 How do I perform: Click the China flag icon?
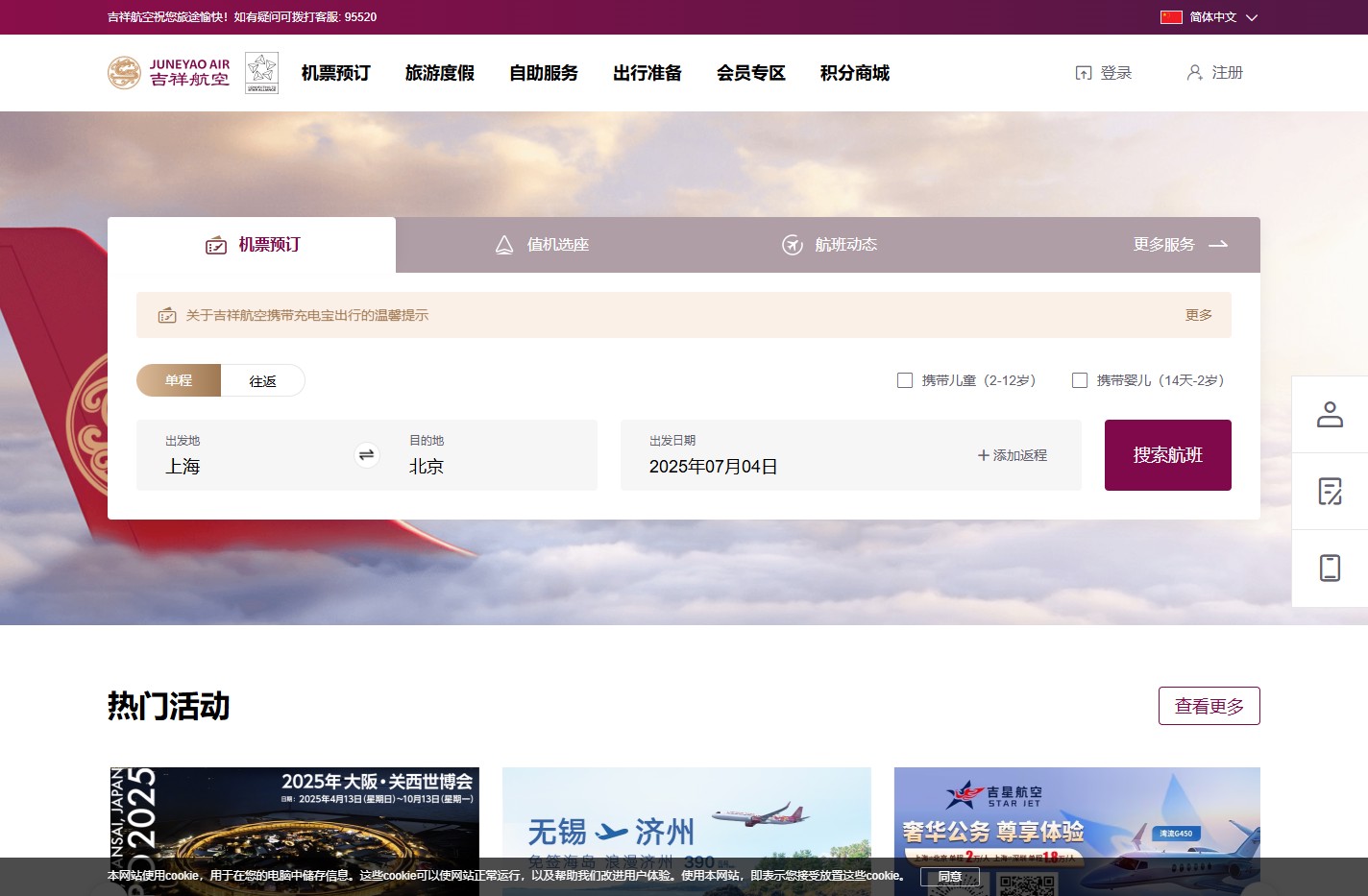point(1171,17)
